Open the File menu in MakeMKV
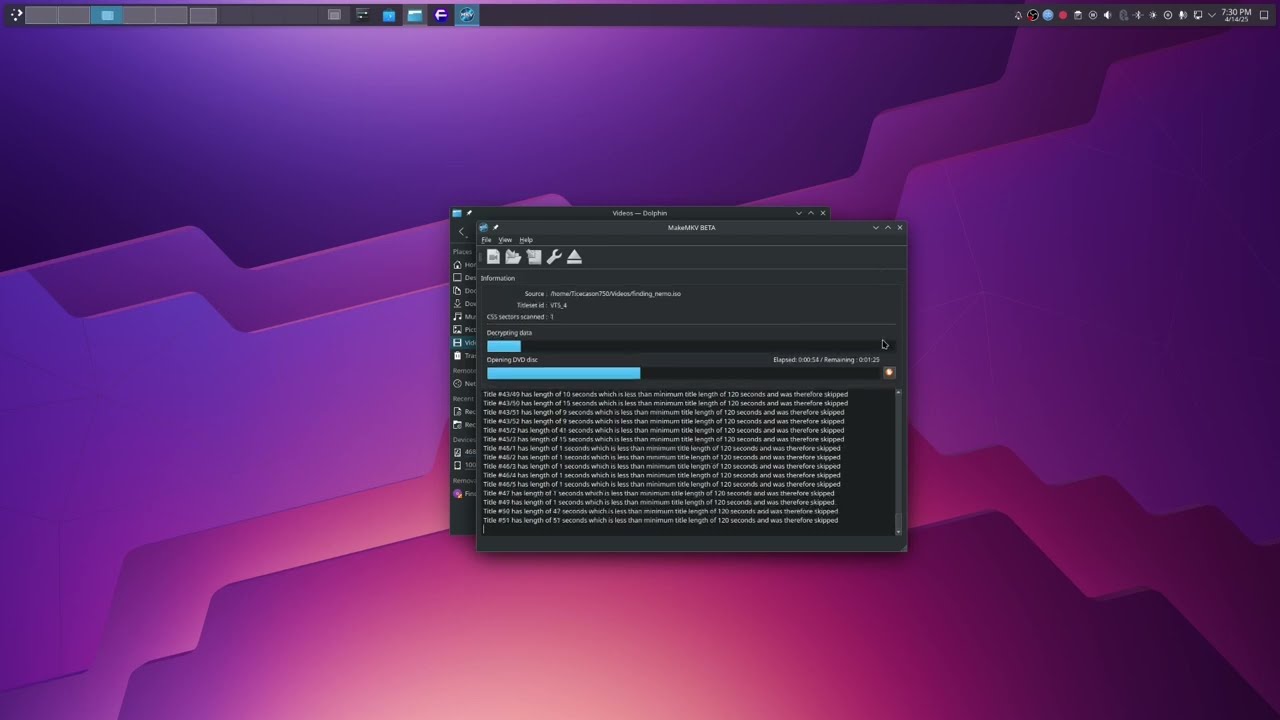Viewport: 1280px width, 720px height. click(x=486, y=240)
